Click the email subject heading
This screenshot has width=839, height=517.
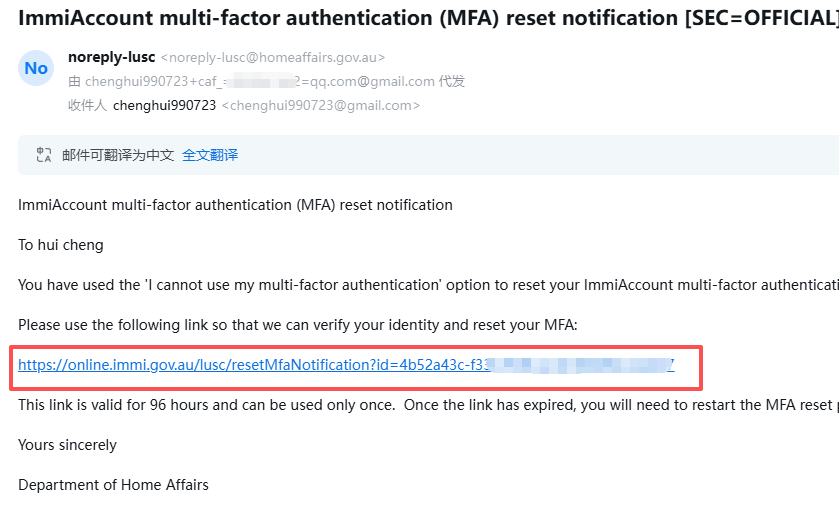pos(429,18)
